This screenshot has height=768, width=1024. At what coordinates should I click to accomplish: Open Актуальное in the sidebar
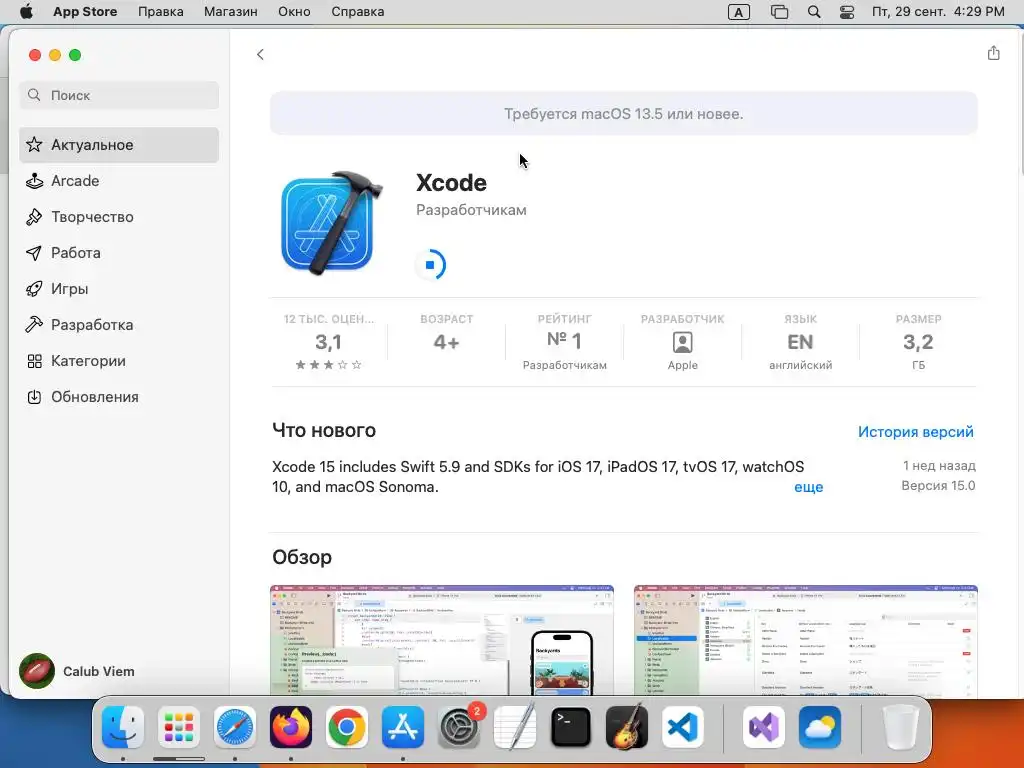pyautogui.click(x=119, y=145)
